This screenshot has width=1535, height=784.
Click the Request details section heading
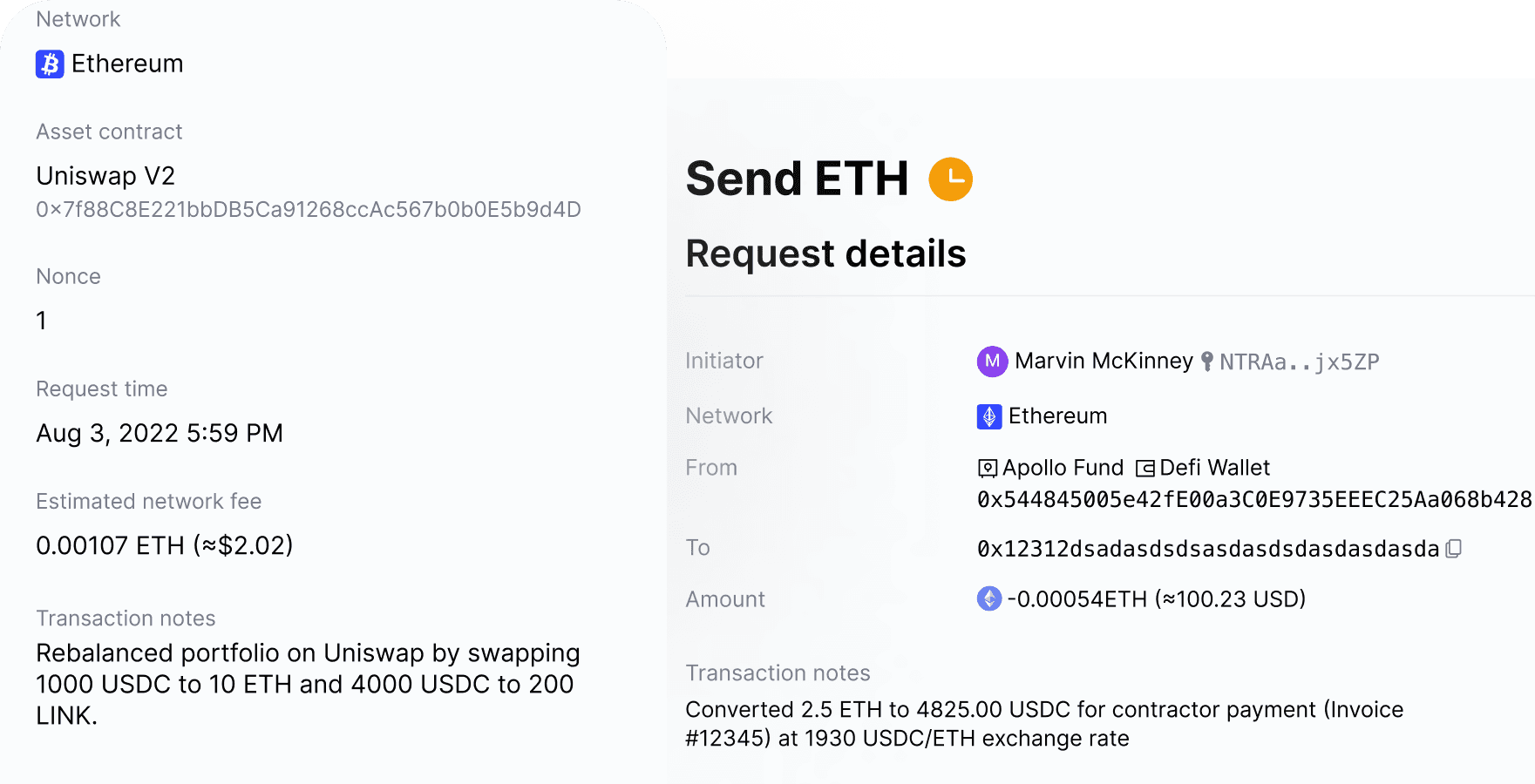click(x=825, y=253)
